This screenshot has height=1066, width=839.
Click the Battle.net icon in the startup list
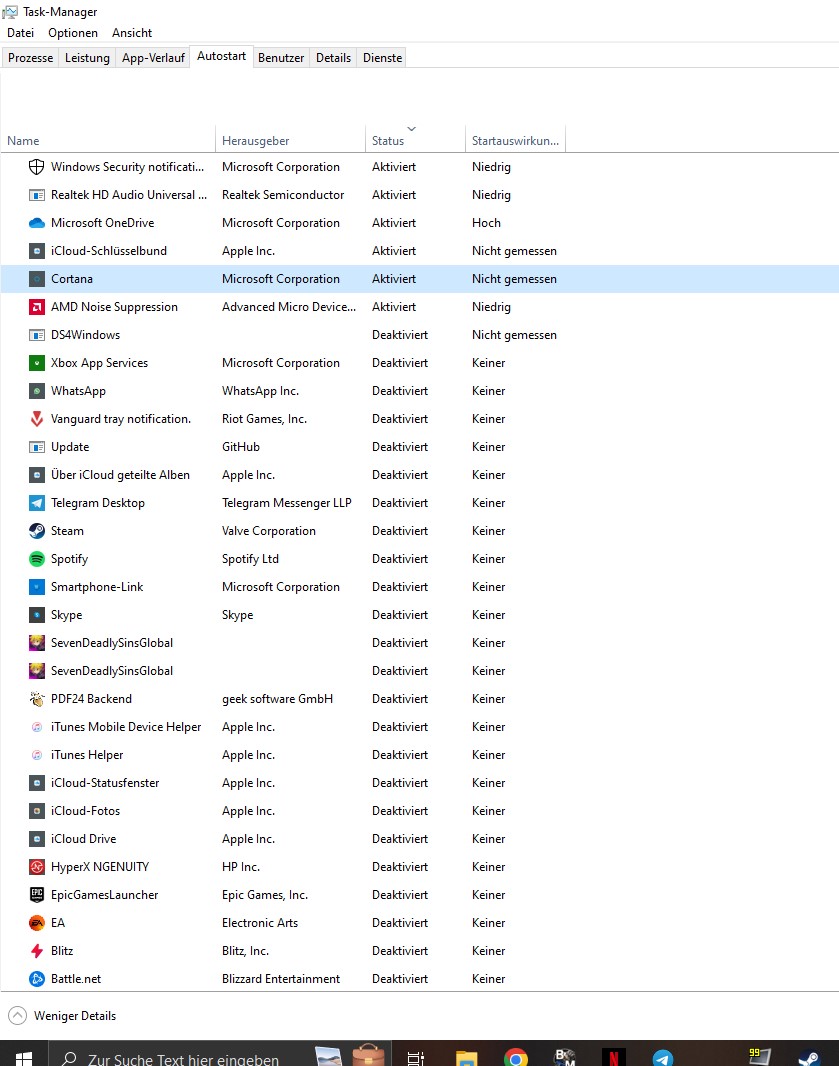[x=36, y=978]
